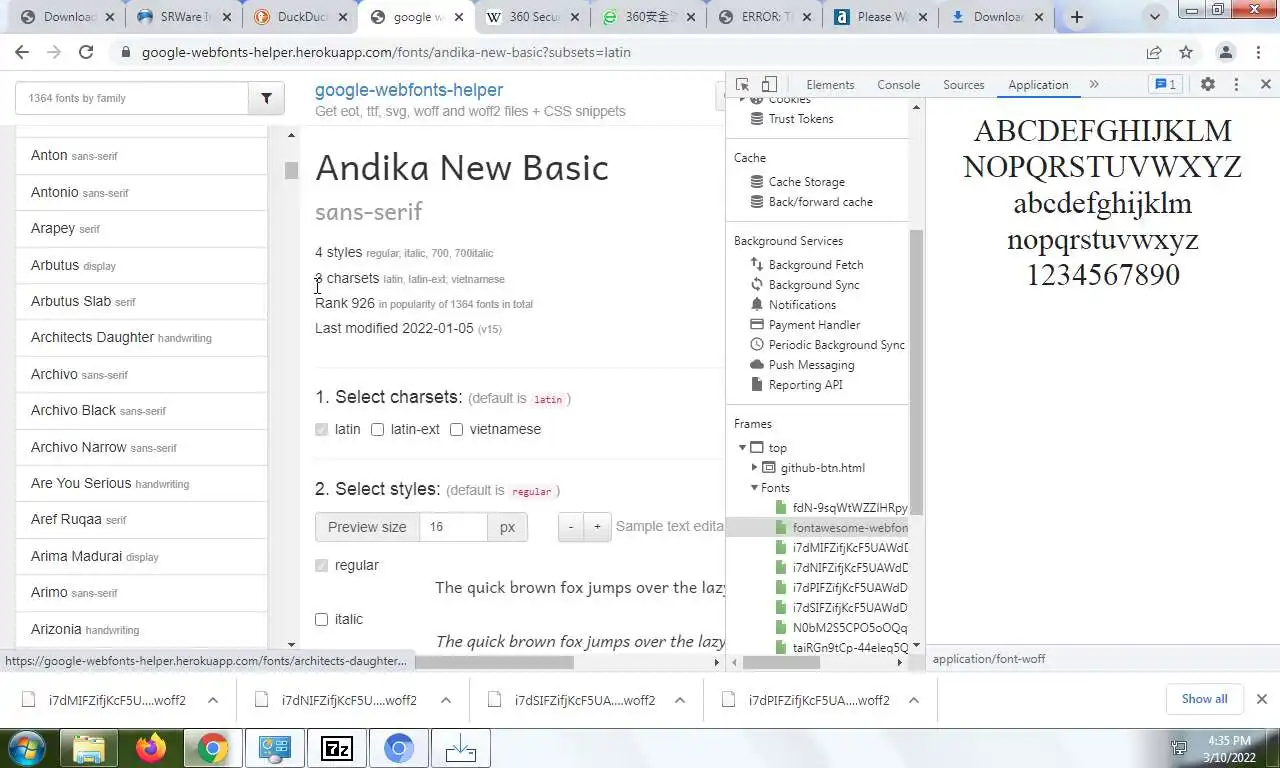Switch to the Console DevTools tab
1280x768 pixels.
898,85
